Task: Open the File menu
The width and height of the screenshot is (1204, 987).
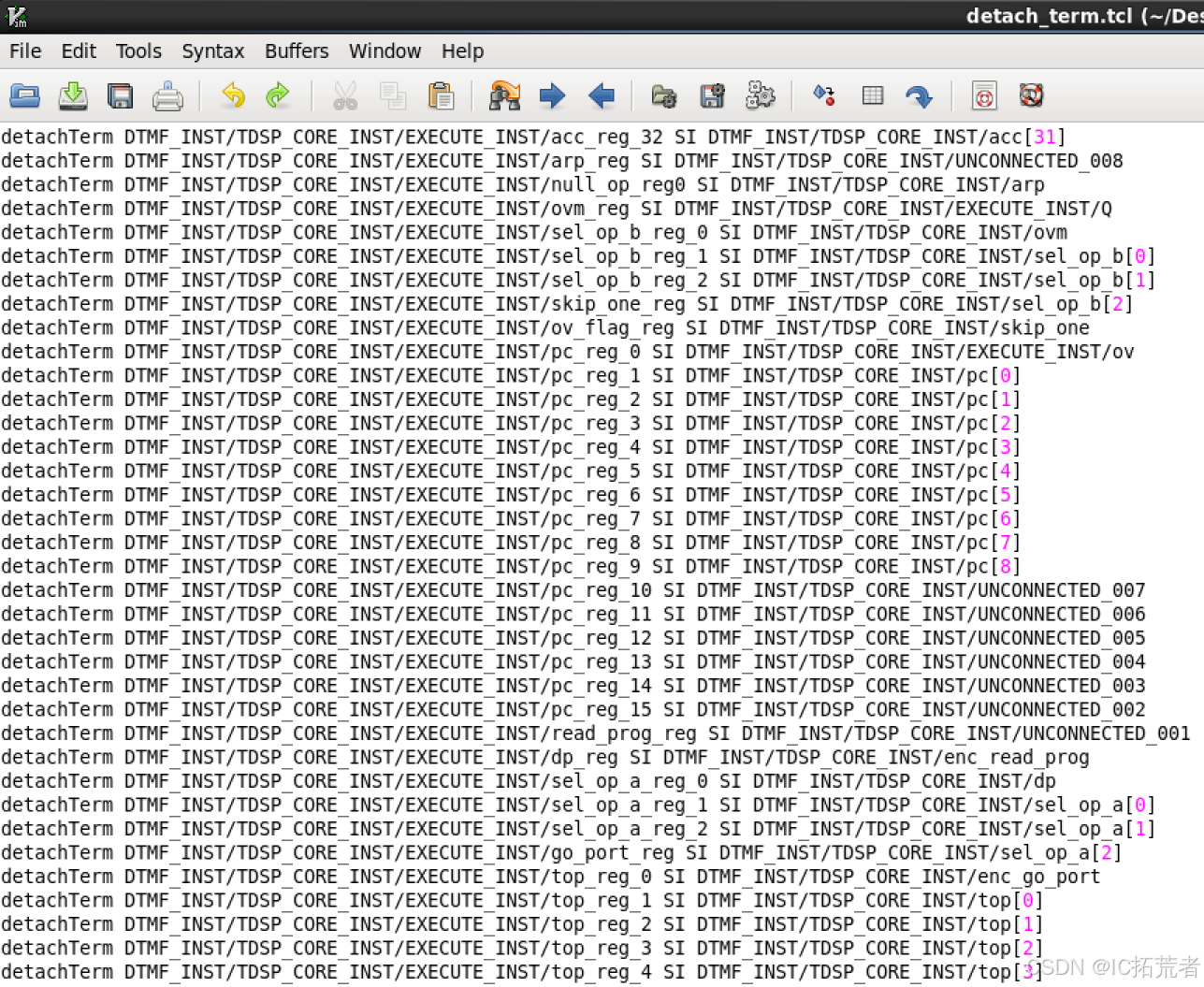Action: [x=25, y=51]
